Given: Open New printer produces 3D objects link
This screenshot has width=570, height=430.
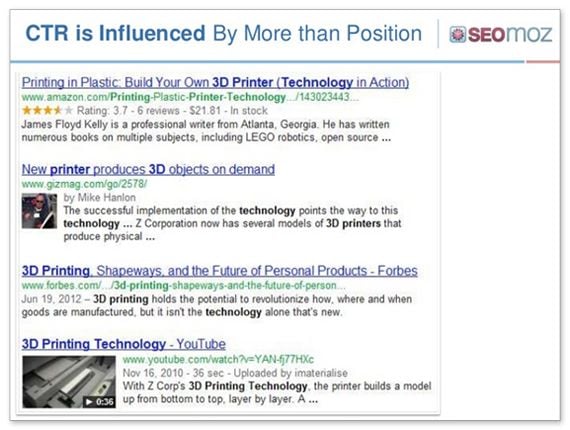Looking at the screenshot, I should (148, 169).
